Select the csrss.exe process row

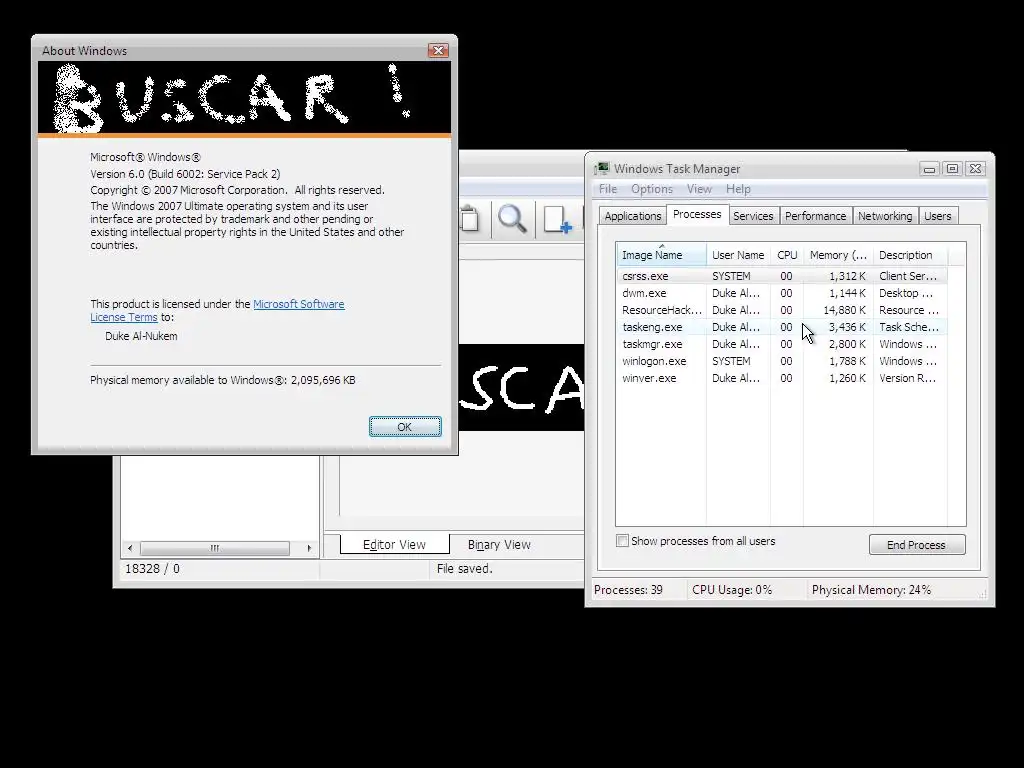(x=781, y=276)
